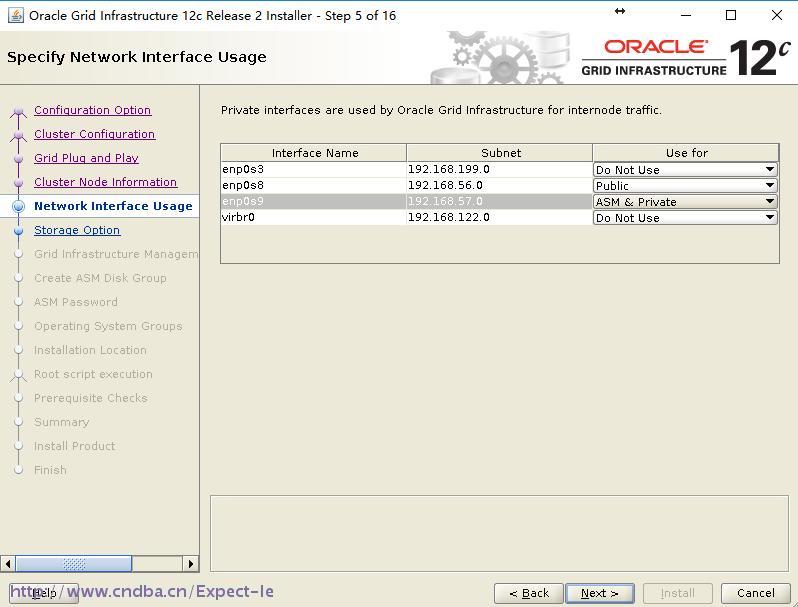Jump to the Storage Option step
The width and height of the screenshot is (798, 607).
point(77,230)
